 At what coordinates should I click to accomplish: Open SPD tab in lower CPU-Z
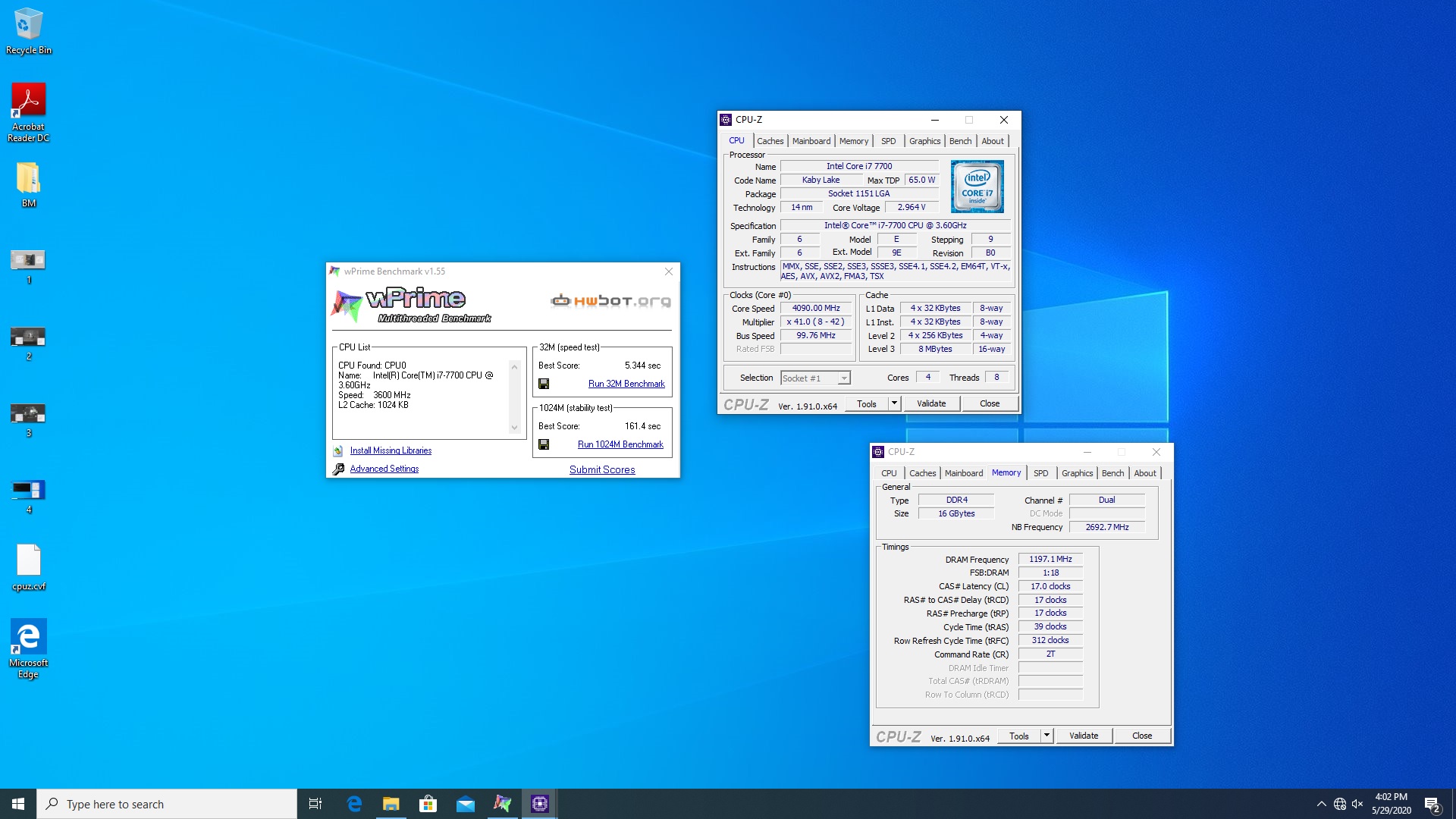(x=1041, y=473)
